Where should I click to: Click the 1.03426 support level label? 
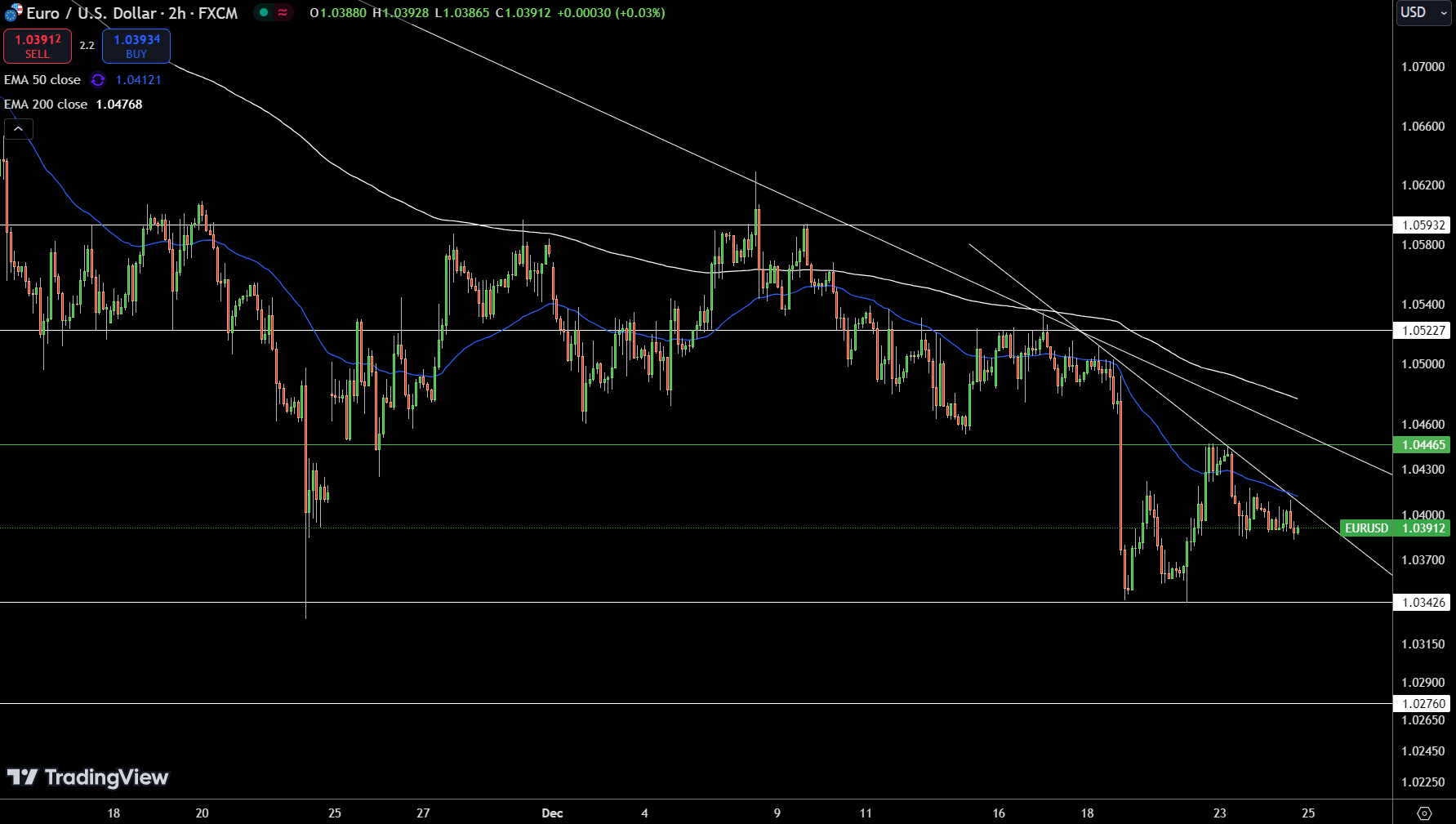(x=1423, y=603)
